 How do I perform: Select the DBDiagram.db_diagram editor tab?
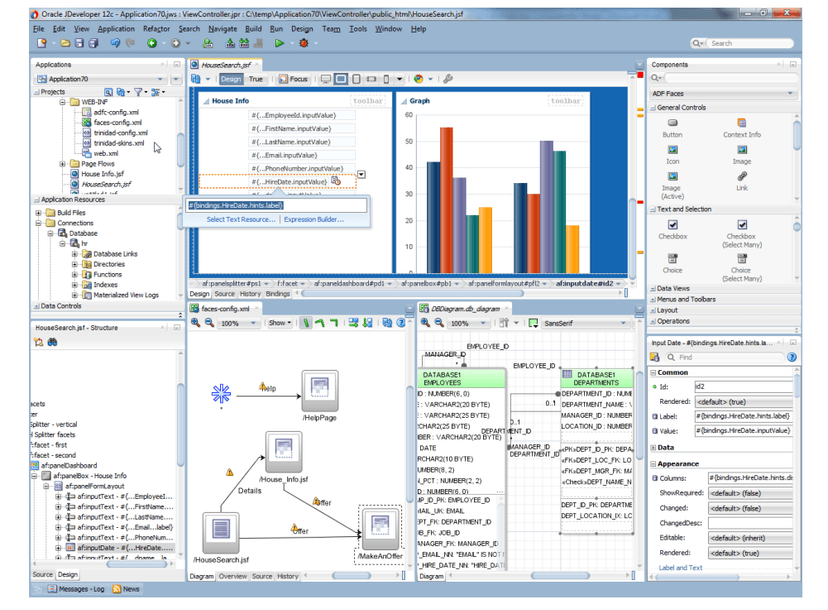coord(465,309)
